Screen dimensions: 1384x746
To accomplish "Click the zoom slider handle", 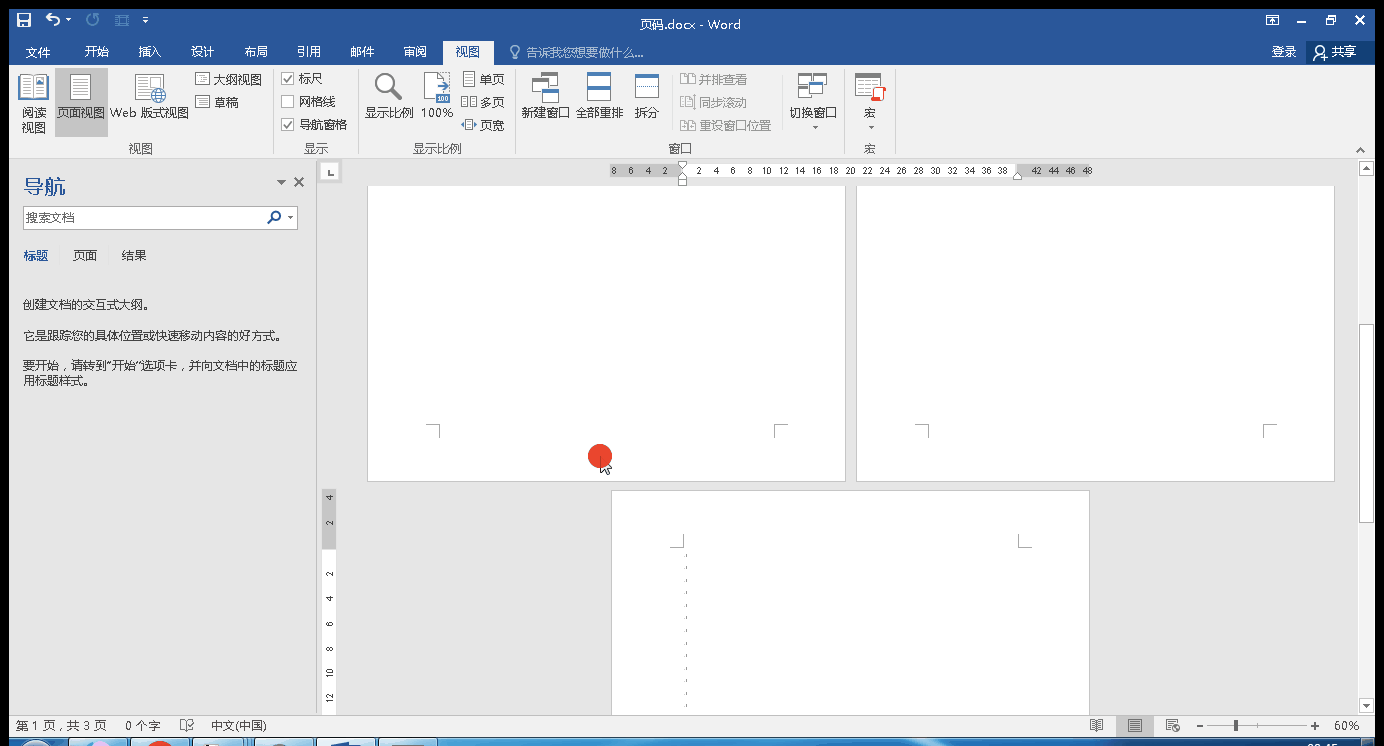I will pyautogui.click(x=1236, y=726).
